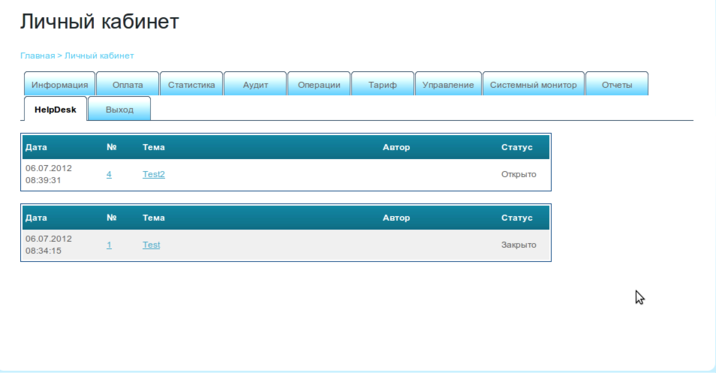Open the Системный монитор tab
This screenshot has width=716, height=373.
click(533, 84)
